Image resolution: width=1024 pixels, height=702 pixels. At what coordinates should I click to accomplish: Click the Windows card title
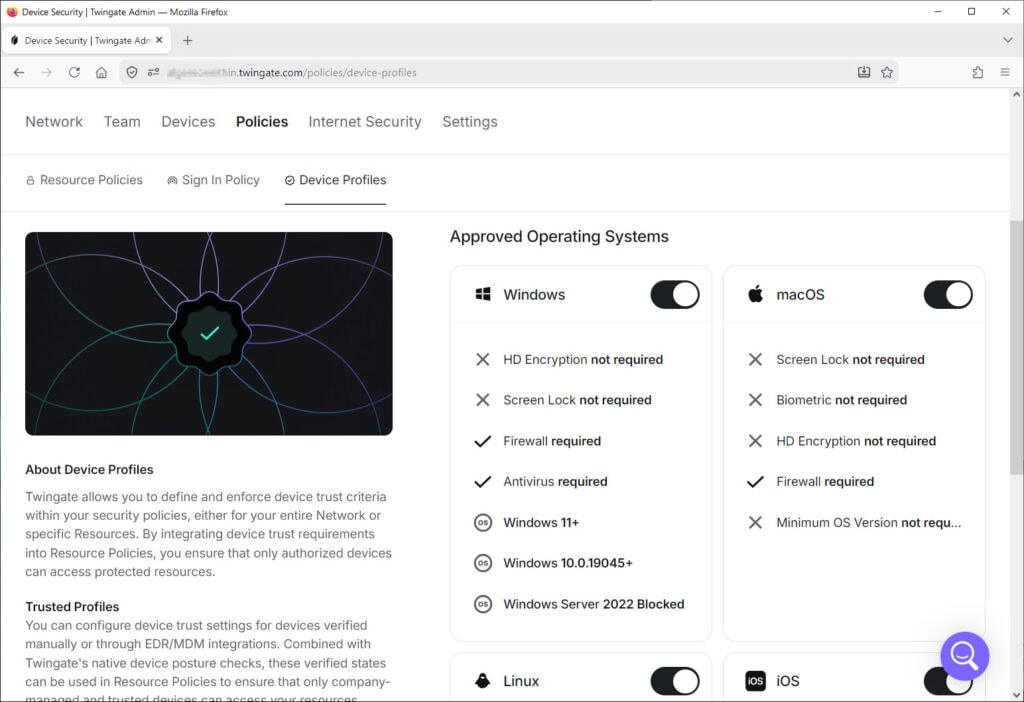(x=534, y=295)
